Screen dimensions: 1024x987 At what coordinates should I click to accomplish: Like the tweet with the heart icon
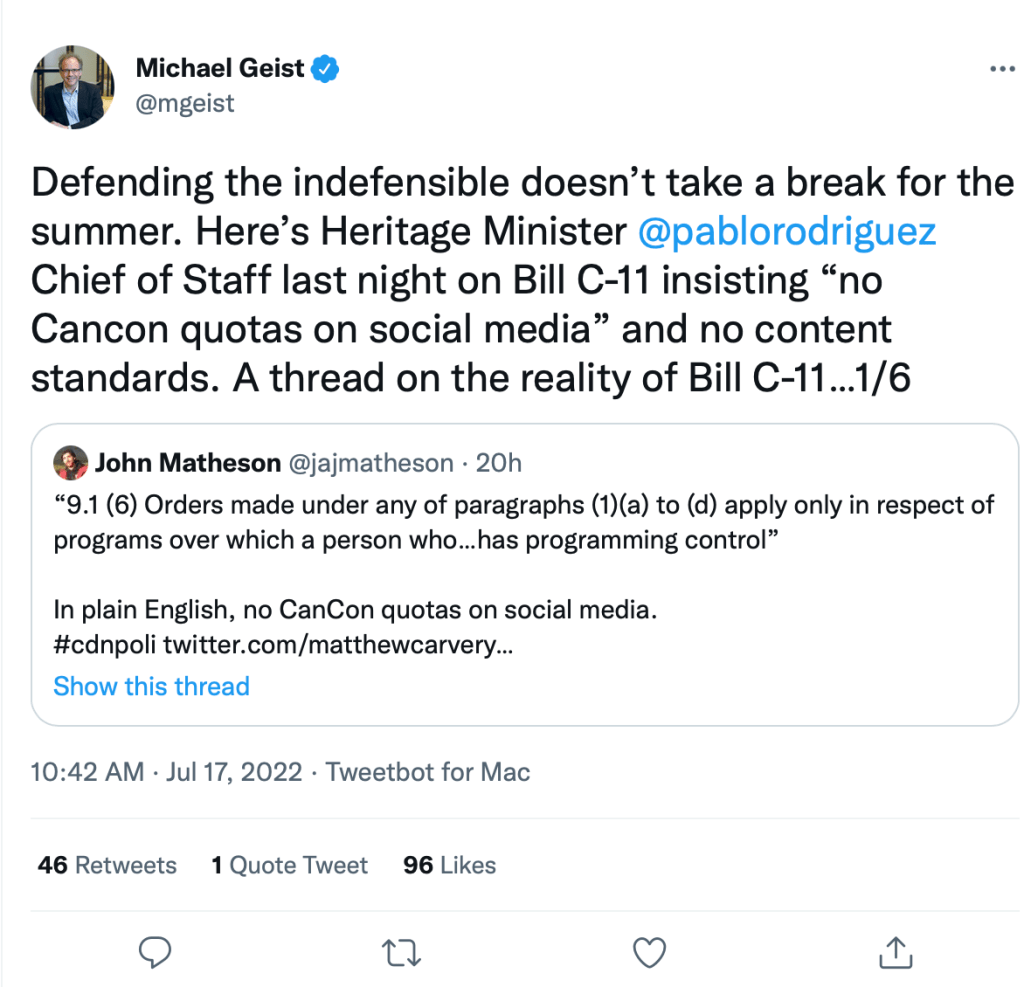pyautogui.click(x=651, y=951)
